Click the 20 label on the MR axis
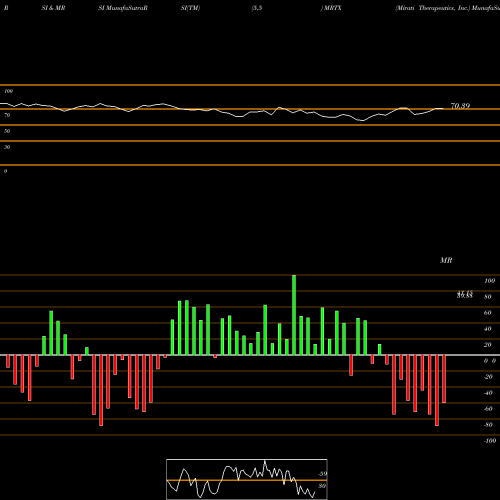The image size is (500, 500). pyautogui.click(x=488, y=345)
